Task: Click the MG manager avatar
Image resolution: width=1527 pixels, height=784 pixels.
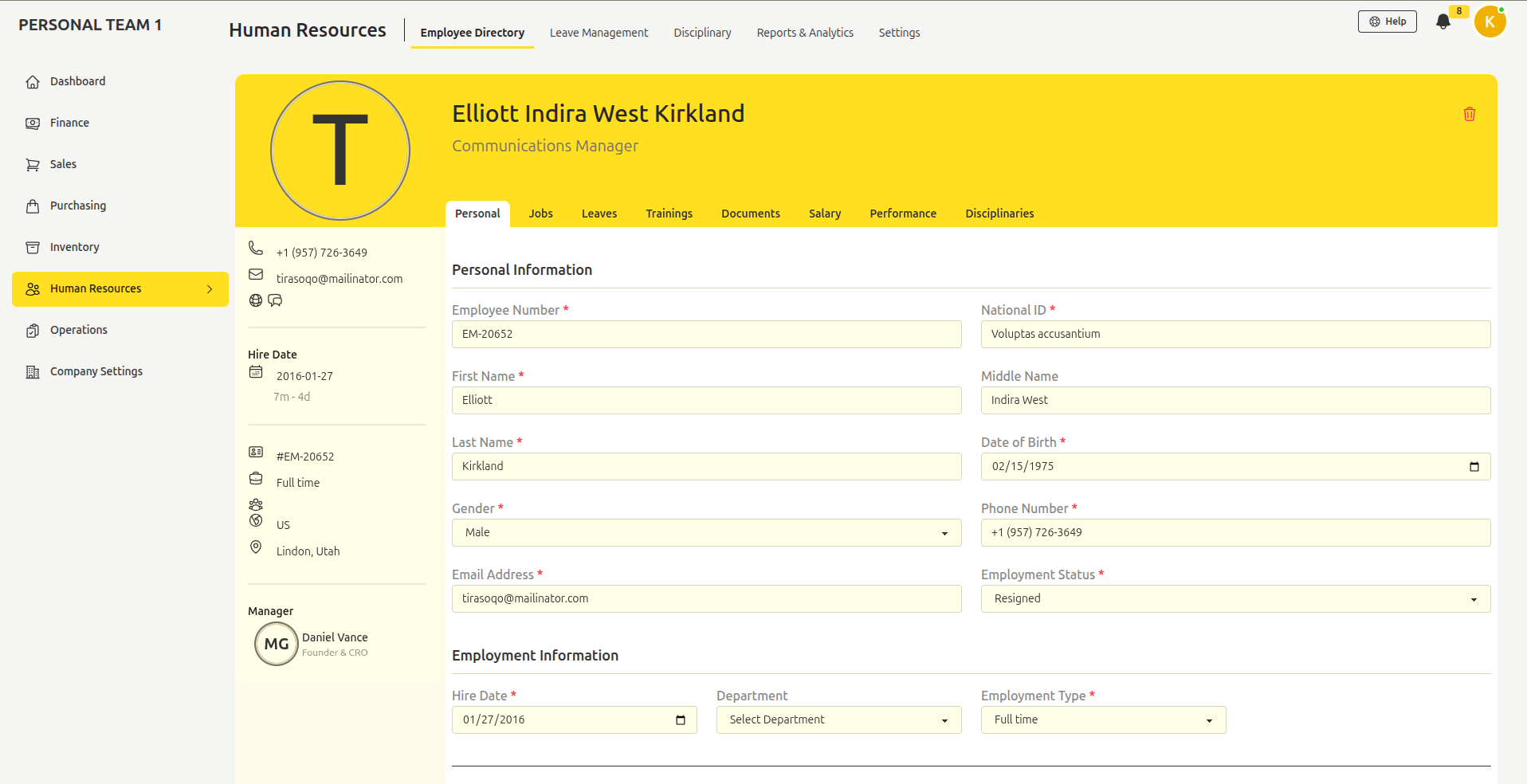Action: pyautogui.click(x=277, y=644)
